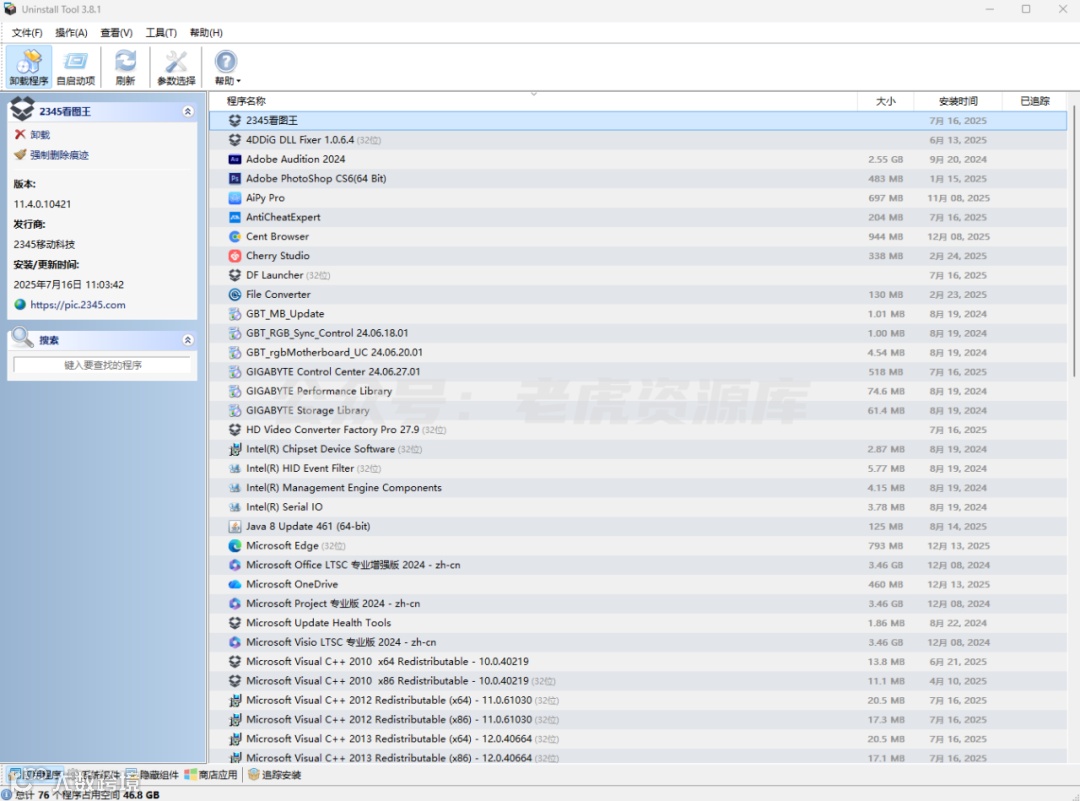
Task: Collapse the 2345看图王 details panel
Action: 187,112
